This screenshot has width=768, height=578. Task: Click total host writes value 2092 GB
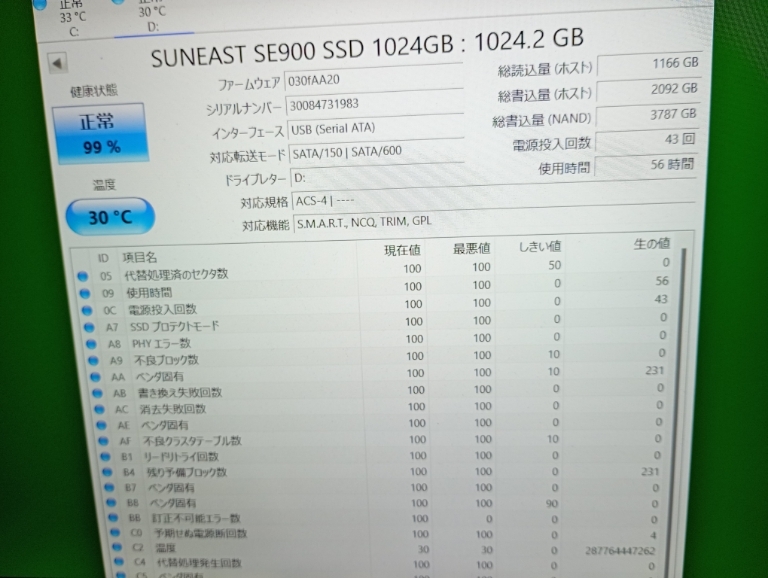(x=648, y=90)
